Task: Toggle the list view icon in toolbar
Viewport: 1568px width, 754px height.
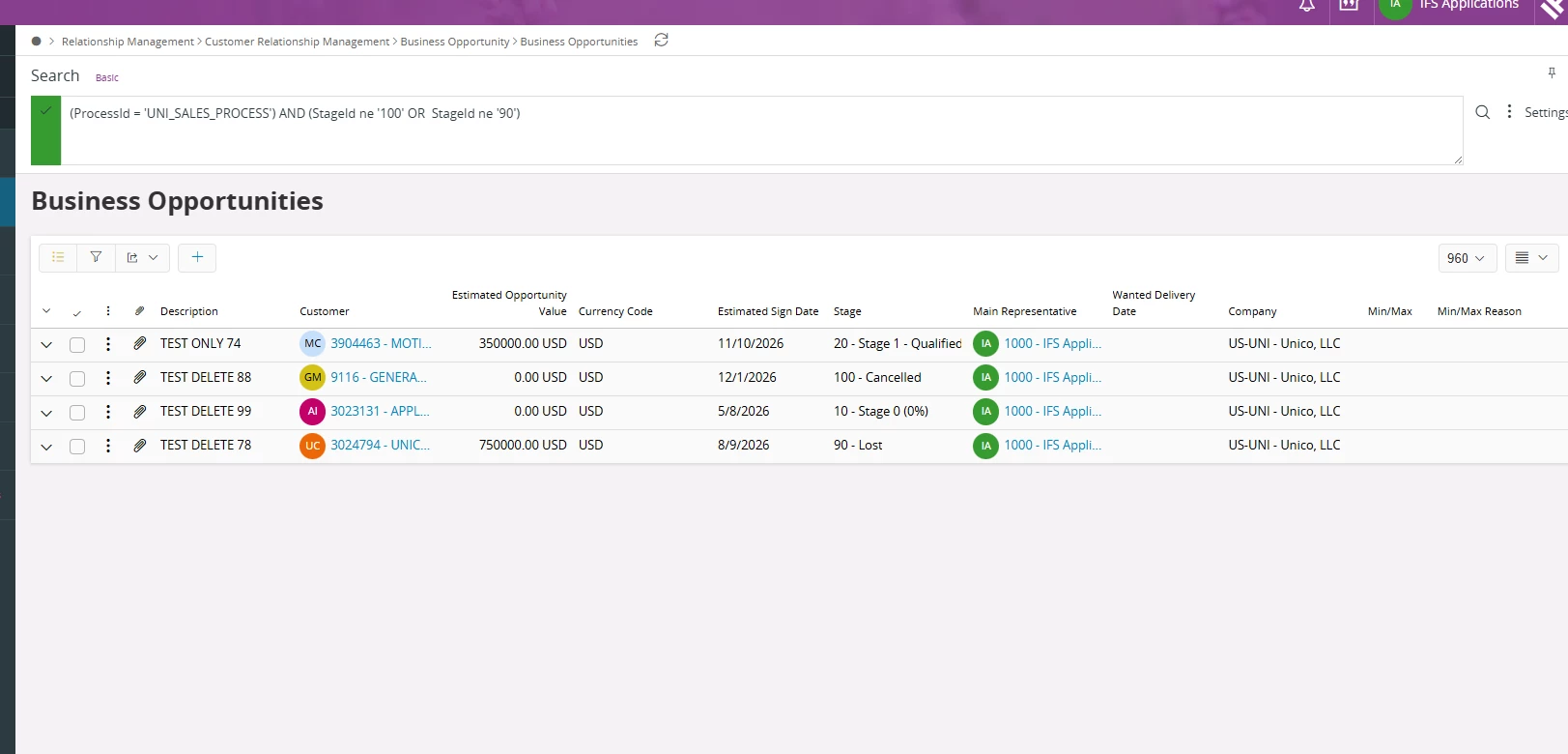Action: 58,257
